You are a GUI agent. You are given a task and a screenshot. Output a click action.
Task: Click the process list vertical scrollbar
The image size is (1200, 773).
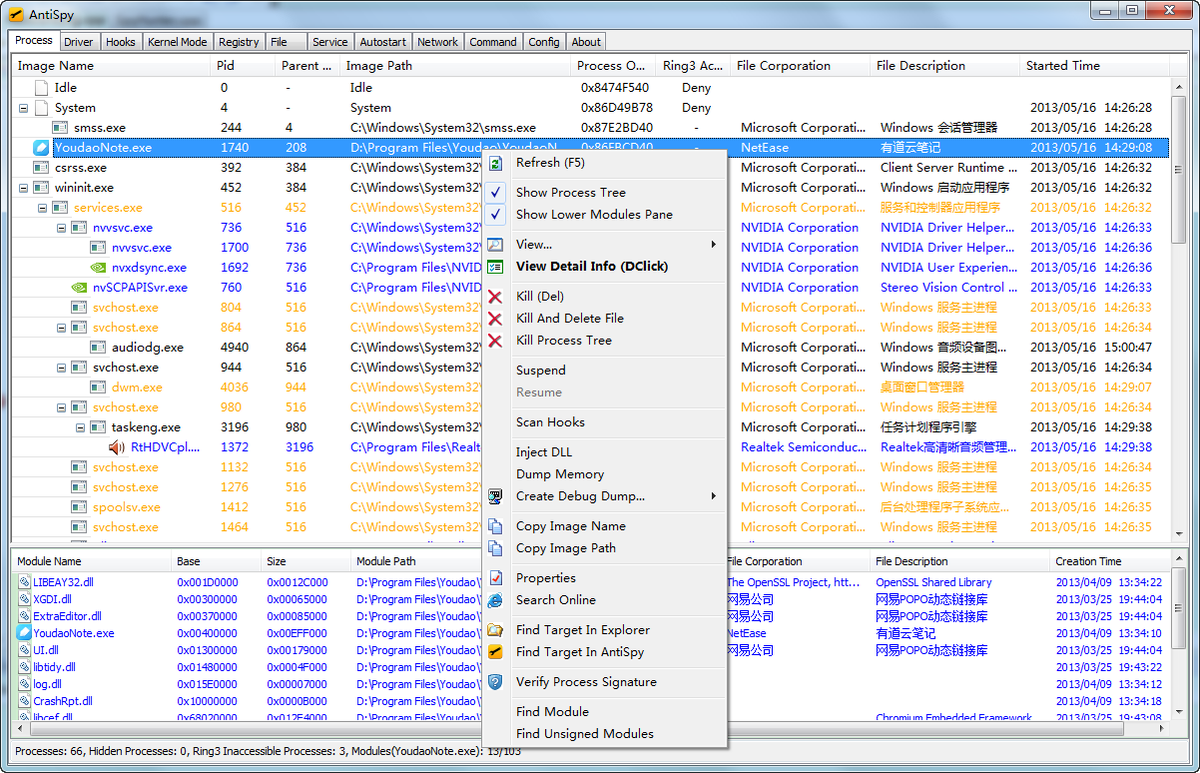click(x=1177, y=300)
